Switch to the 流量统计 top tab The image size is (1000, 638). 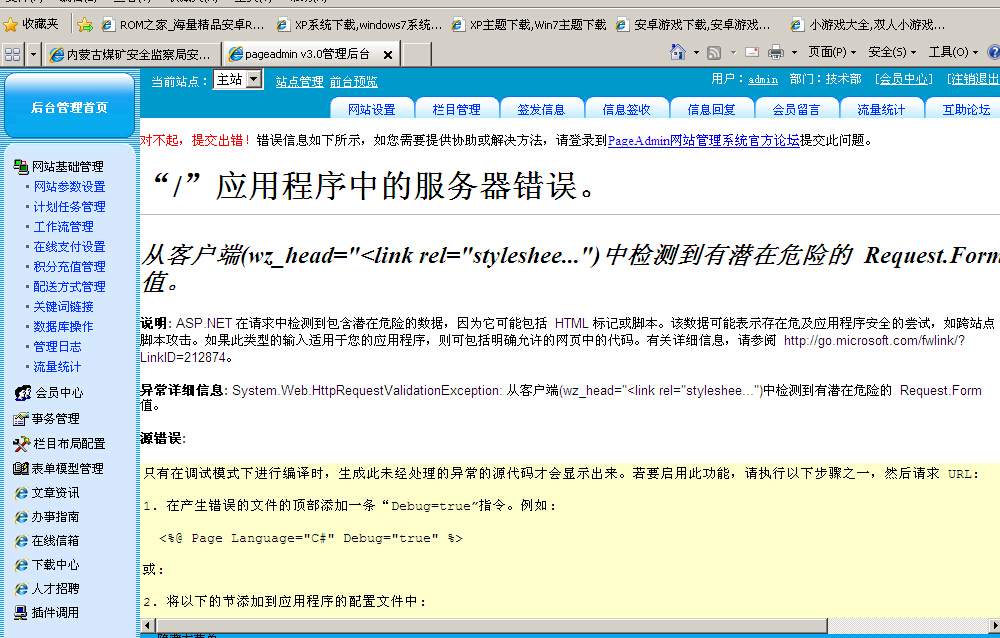(881, 110)
